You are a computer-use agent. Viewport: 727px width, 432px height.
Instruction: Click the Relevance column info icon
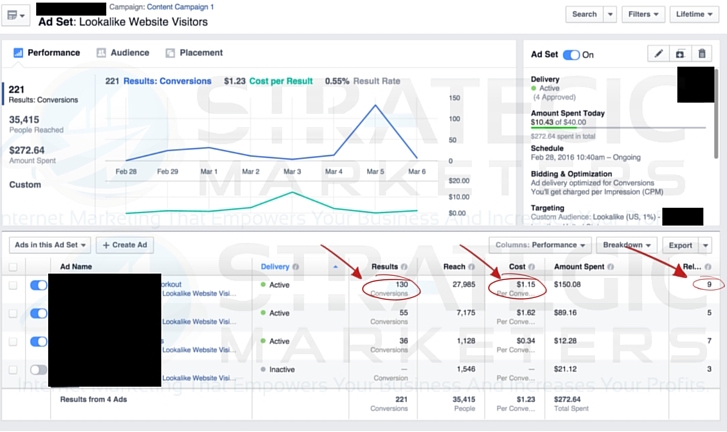pos(708,267)
